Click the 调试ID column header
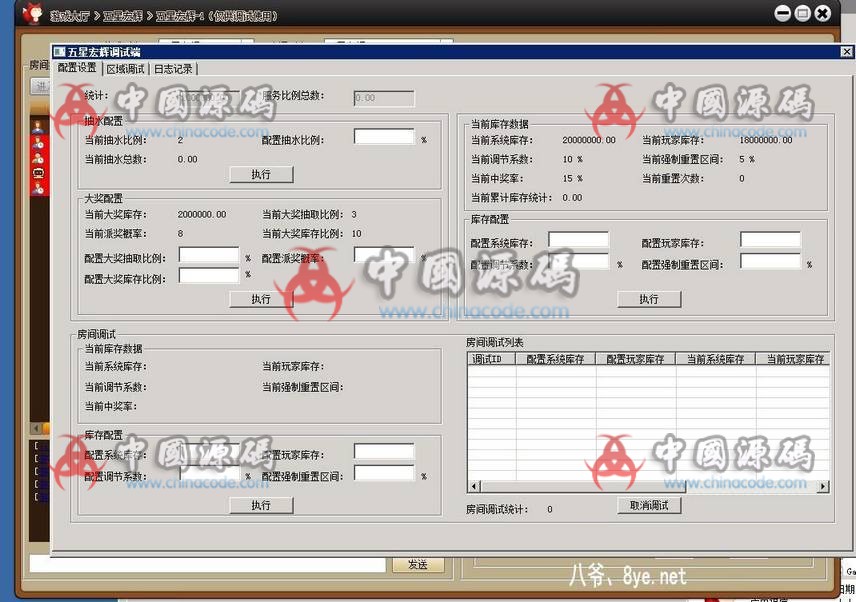The image size is (856, 602). 492,359
